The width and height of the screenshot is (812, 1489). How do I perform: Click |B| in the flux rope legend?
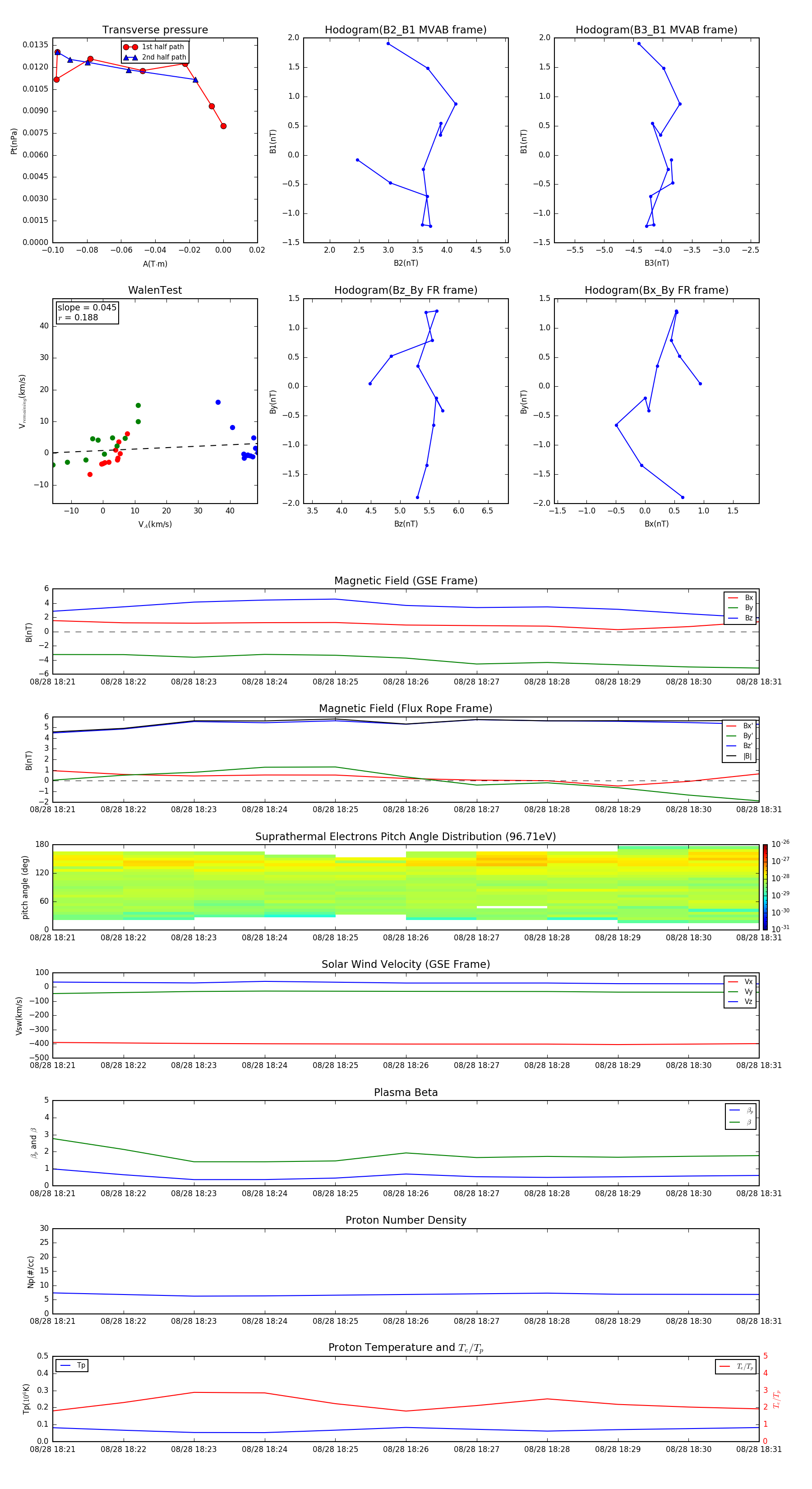point(740,756)
